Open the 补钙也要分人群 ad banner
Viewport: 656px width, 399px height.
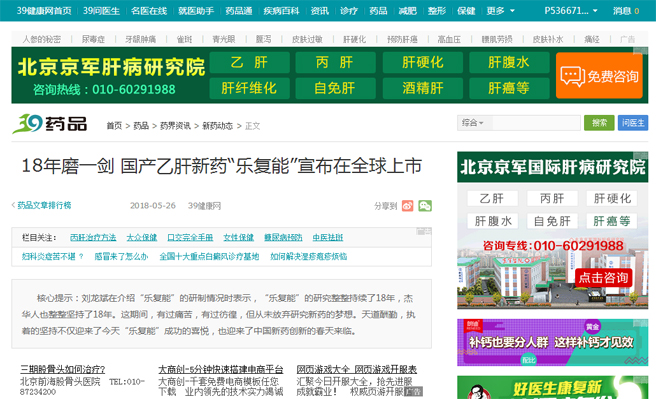(553, 342)
